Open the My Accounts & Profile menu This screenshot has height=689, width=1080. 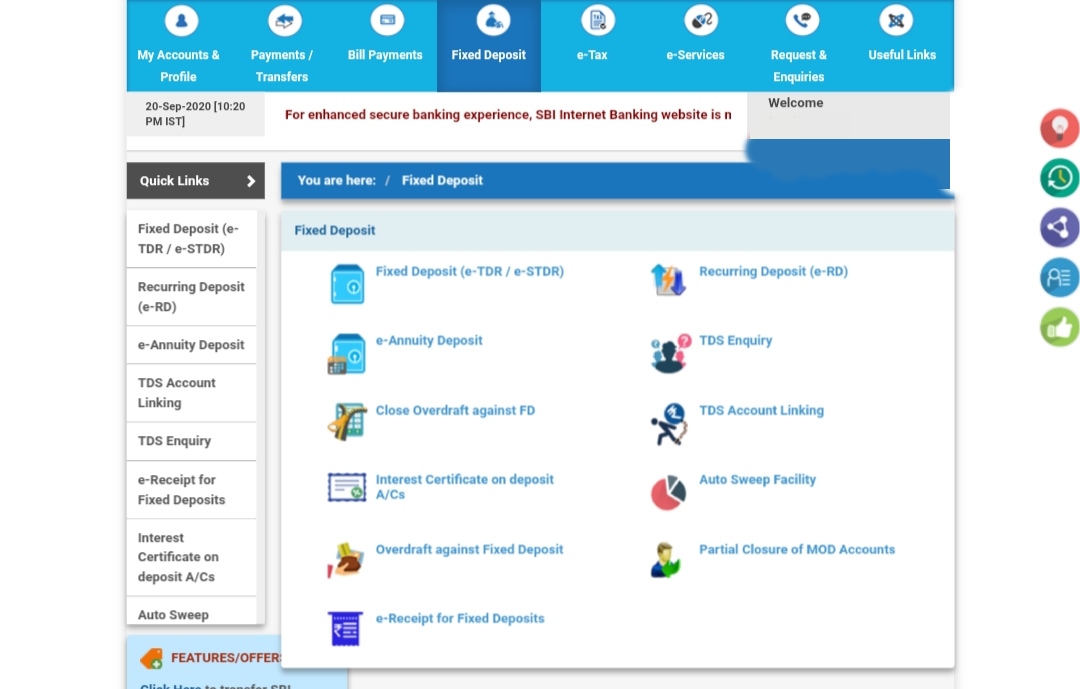[178, 65]
